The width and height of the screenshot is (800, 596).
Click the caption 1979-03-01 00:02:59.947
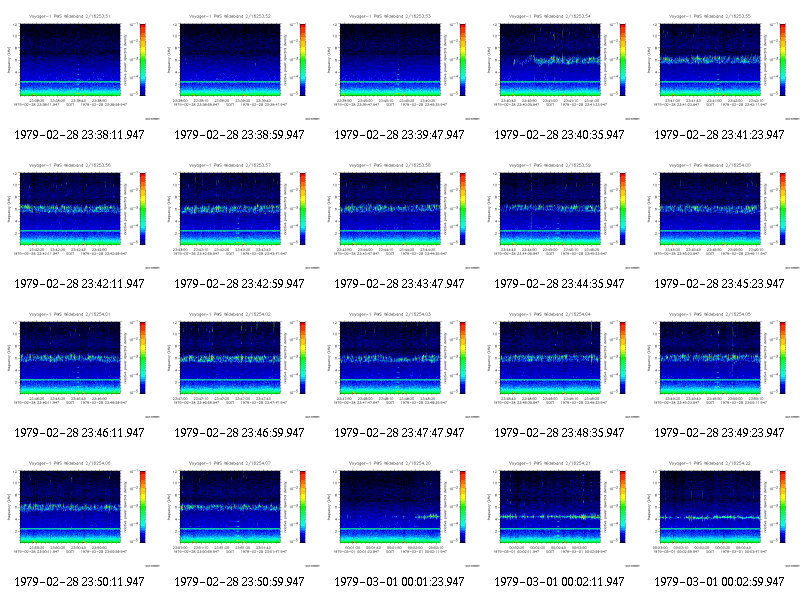point(719,582)
